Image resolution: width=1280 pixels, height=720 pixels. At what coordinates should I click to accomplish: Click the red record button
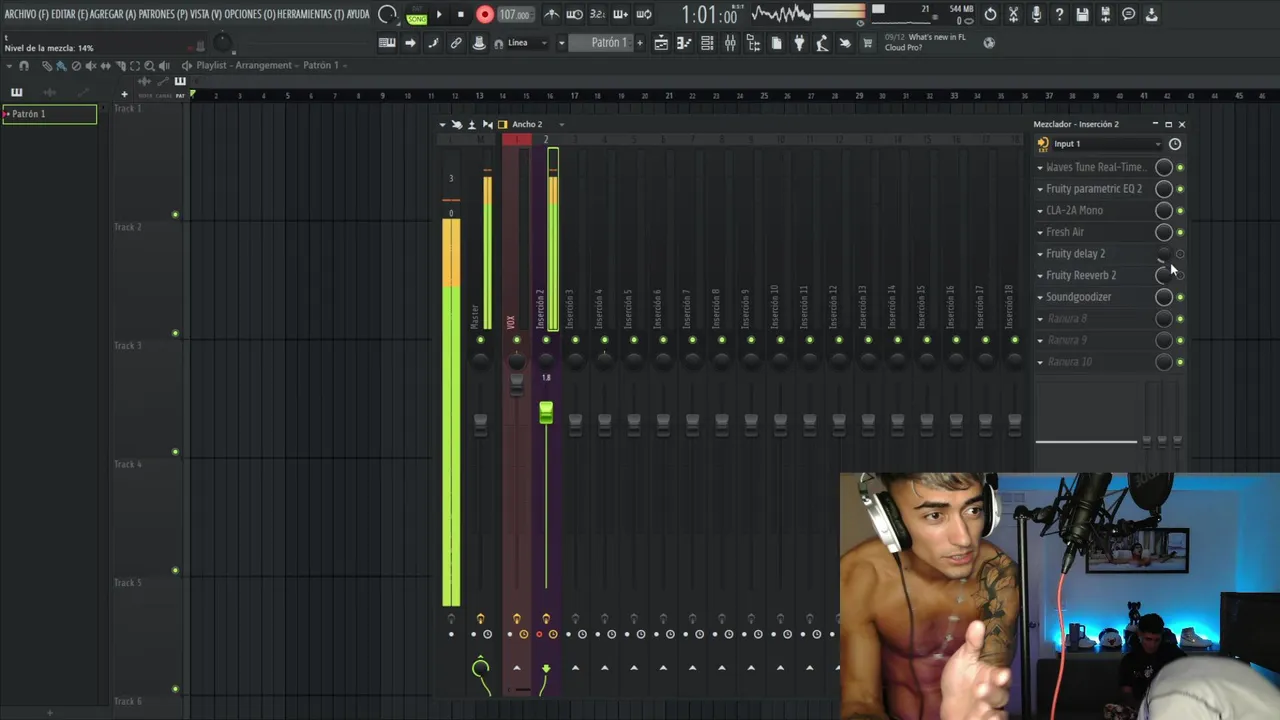[x=485, y=14]
